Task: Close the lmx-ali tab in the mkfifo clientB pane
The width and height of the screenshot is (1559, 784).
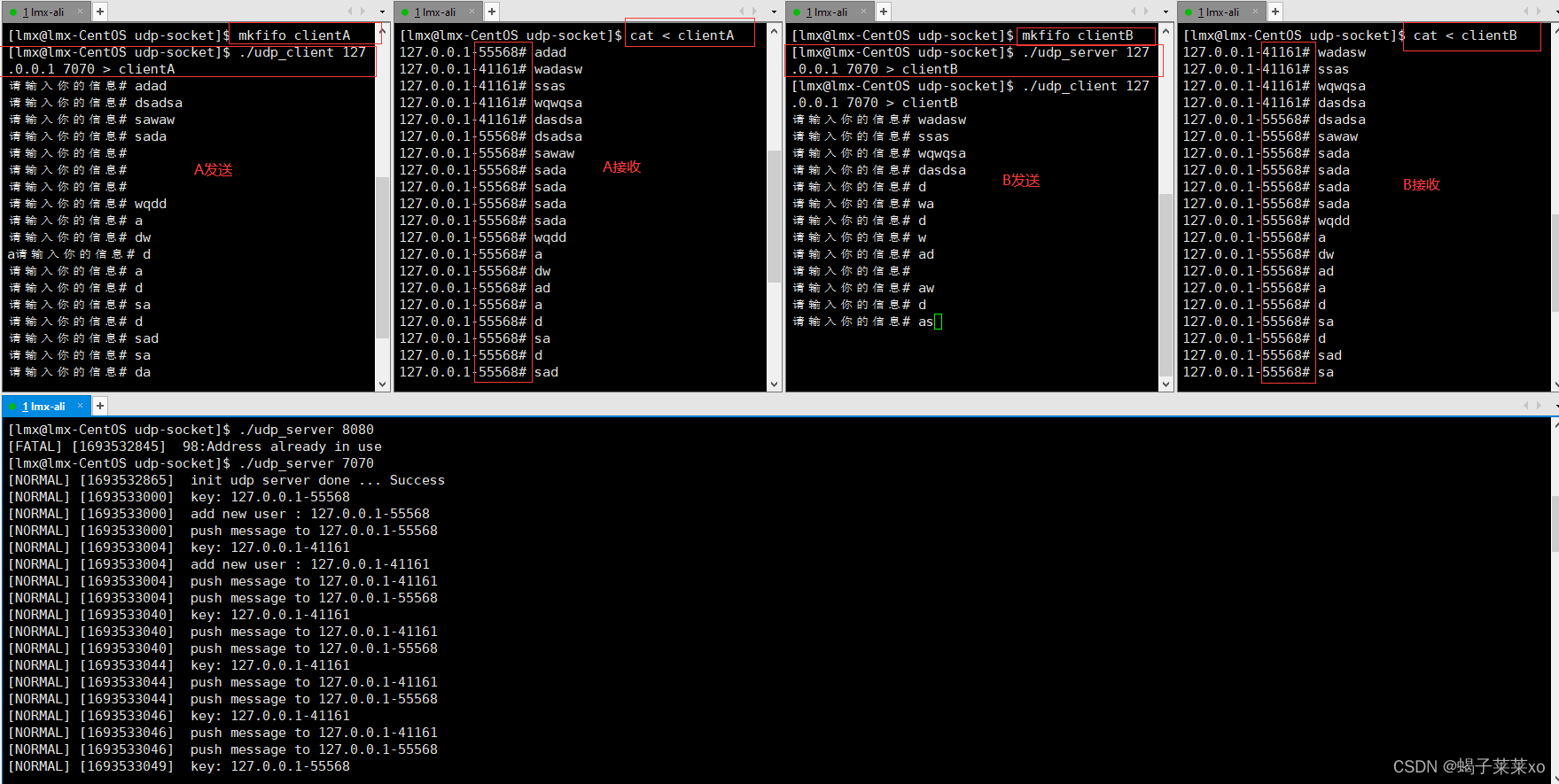Action: [863, 12]
